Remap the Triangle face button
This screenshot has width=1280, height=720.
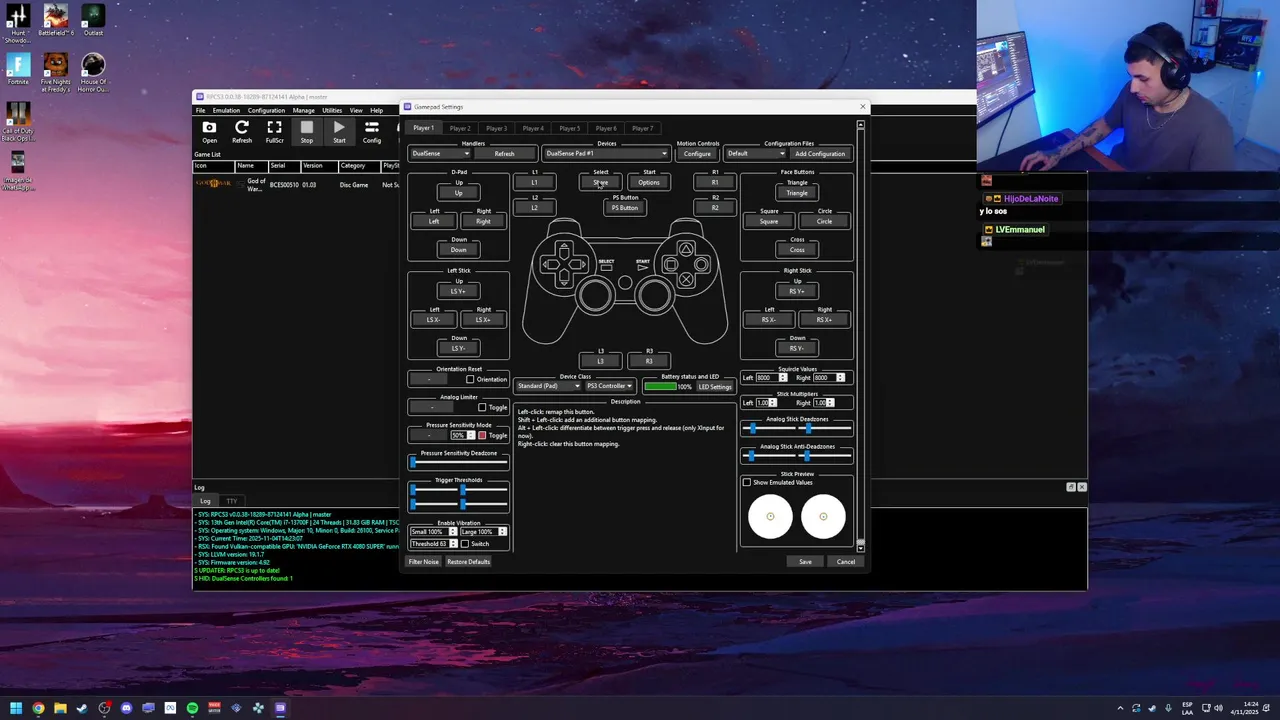797,192
